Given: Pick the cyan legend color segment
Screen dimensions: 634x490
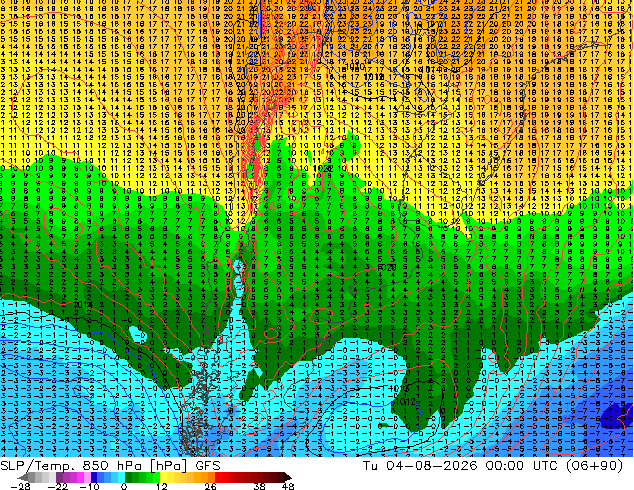Looking at the screenshot, I should coord(122,477).
